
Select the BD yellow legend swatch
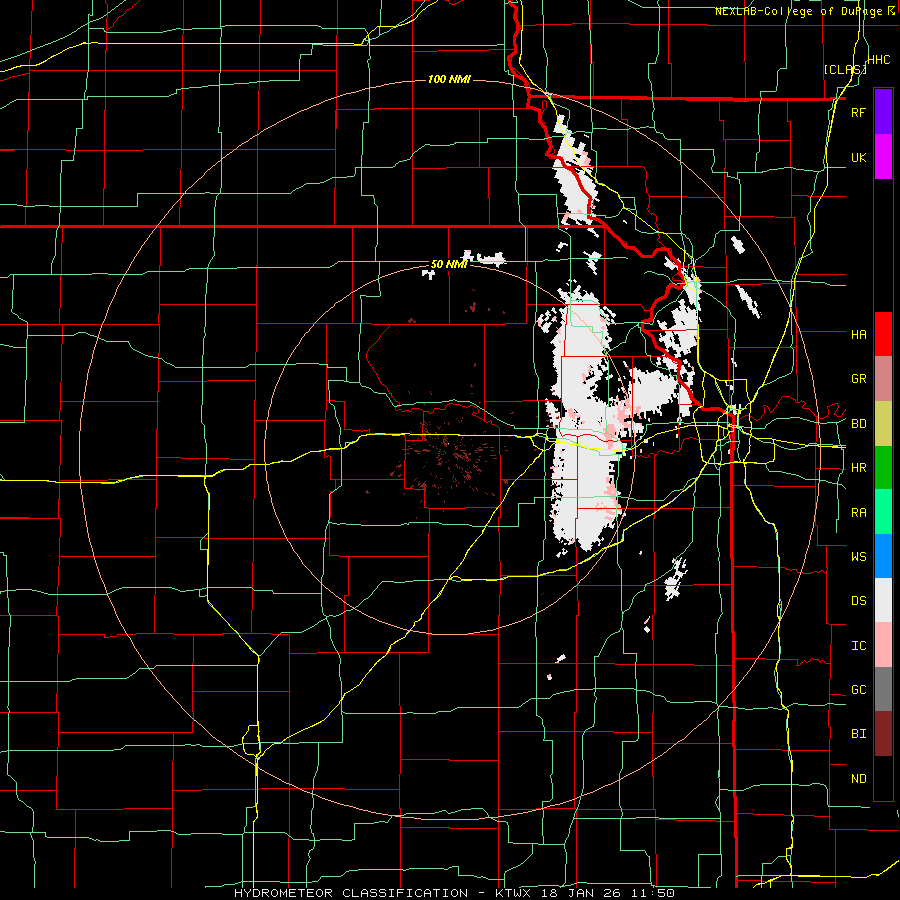[x=883, y=424]
